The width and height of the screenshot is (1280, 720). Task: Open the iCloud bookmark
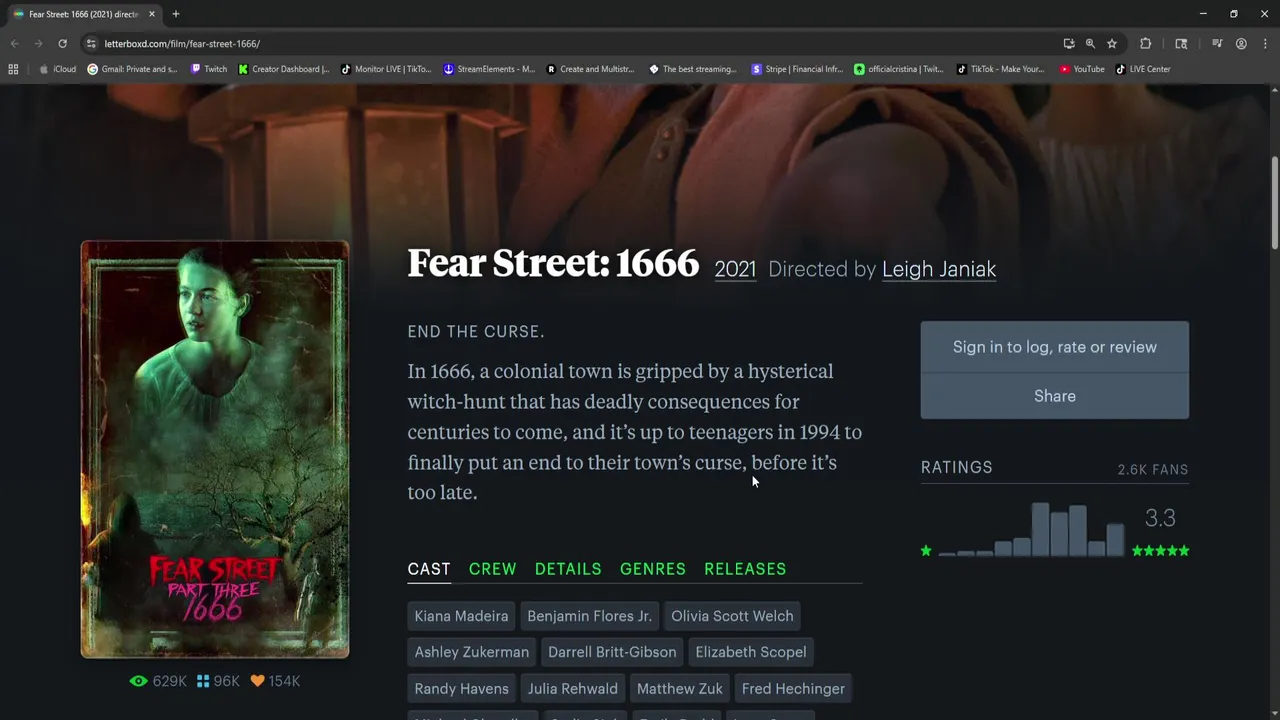57,69
